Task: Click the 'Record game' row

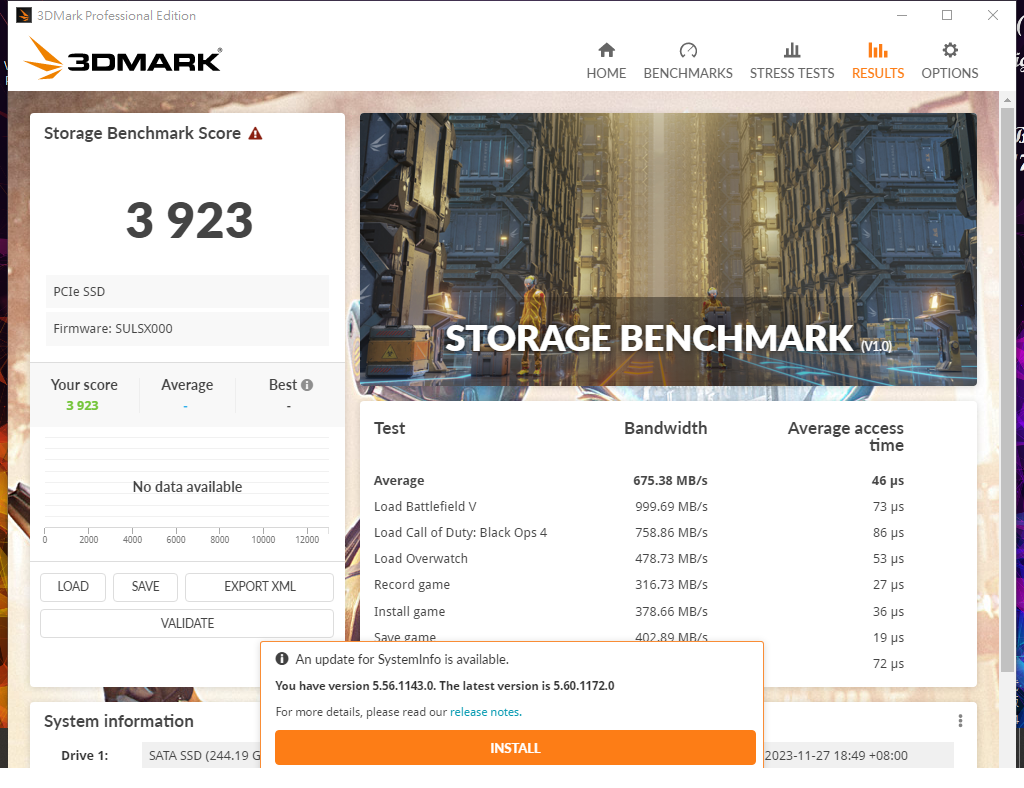Action: 639,585
